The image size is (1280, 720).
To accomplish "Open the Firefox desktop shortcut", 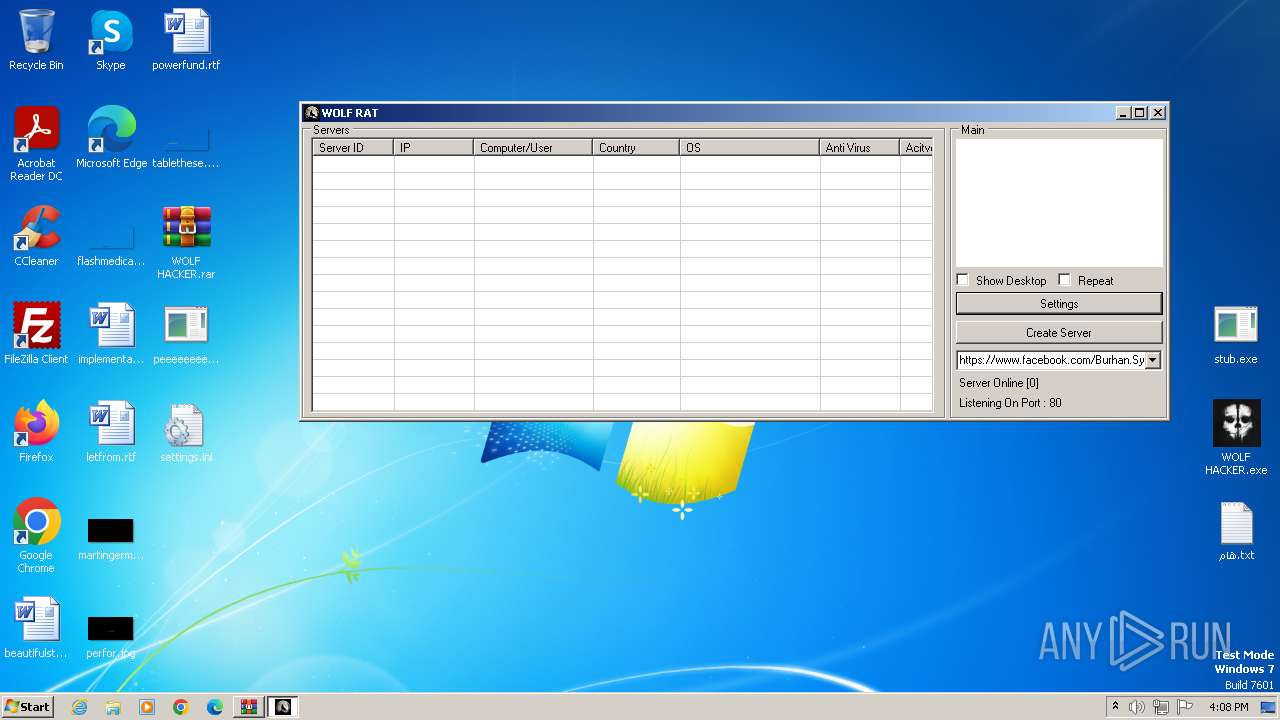I will pos(36,432).
